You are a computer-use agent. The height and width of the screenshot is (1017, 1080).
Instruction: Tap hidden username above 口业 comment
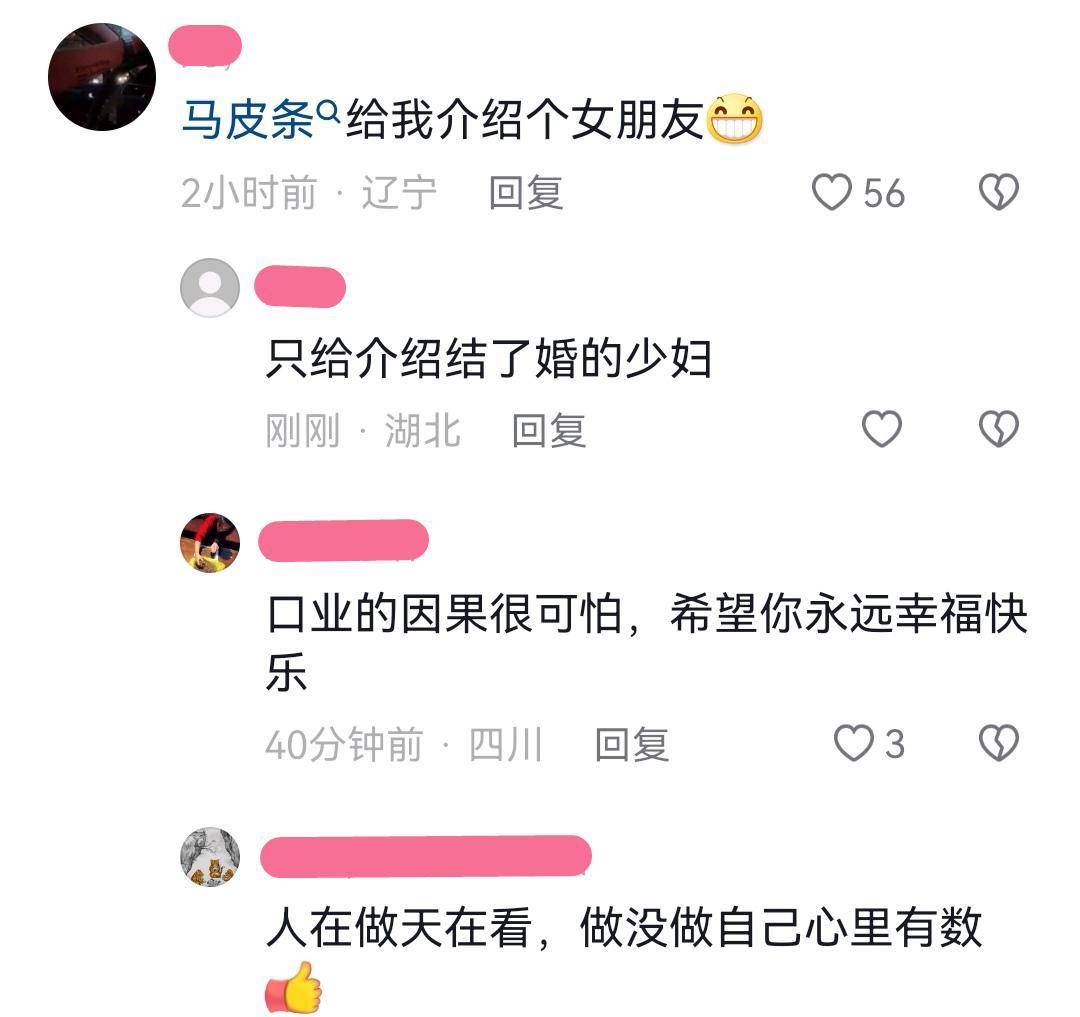(344, 541)
